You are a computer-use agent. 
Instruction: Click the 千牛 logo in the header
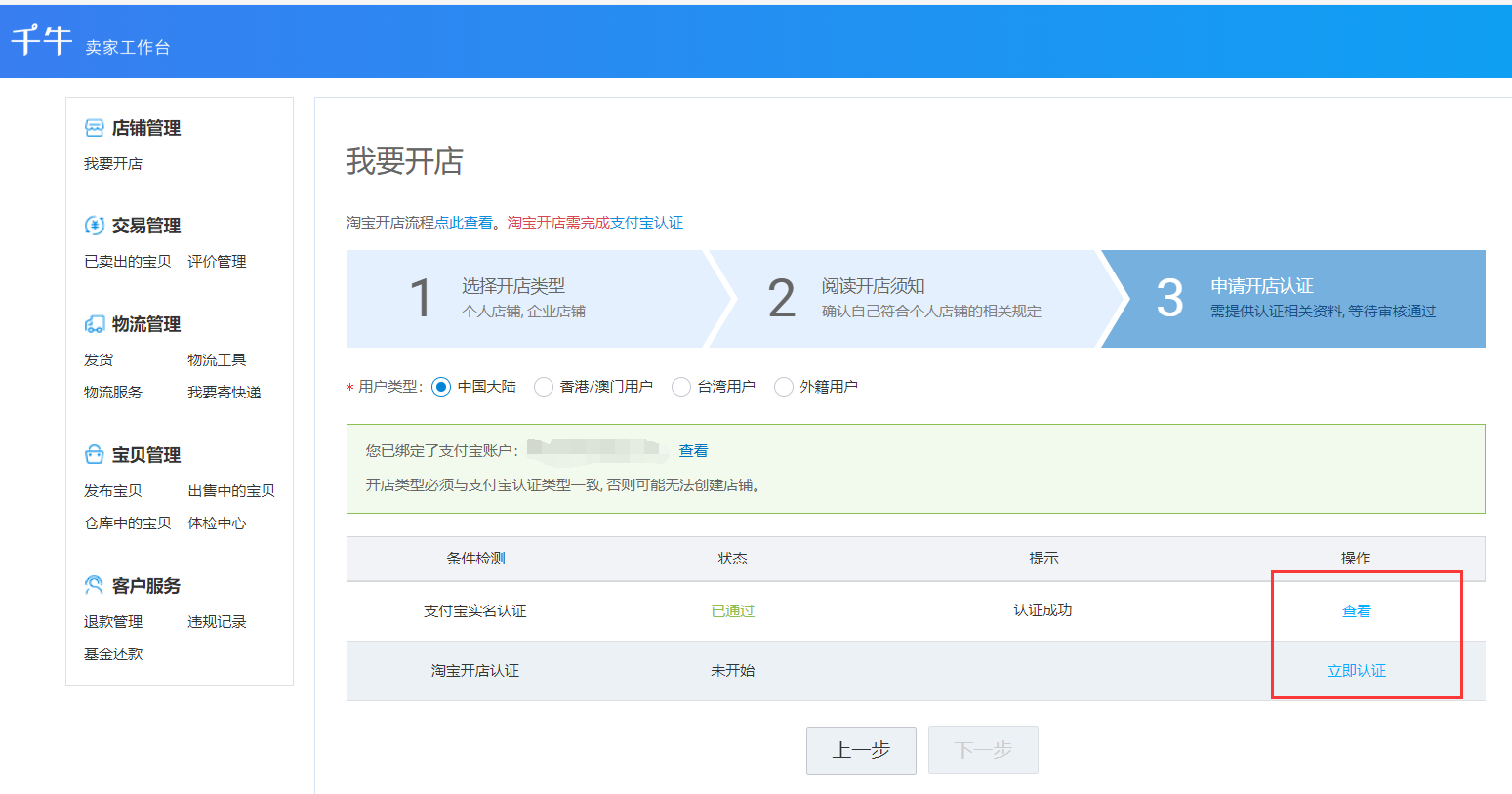click(x=41, y=37)
